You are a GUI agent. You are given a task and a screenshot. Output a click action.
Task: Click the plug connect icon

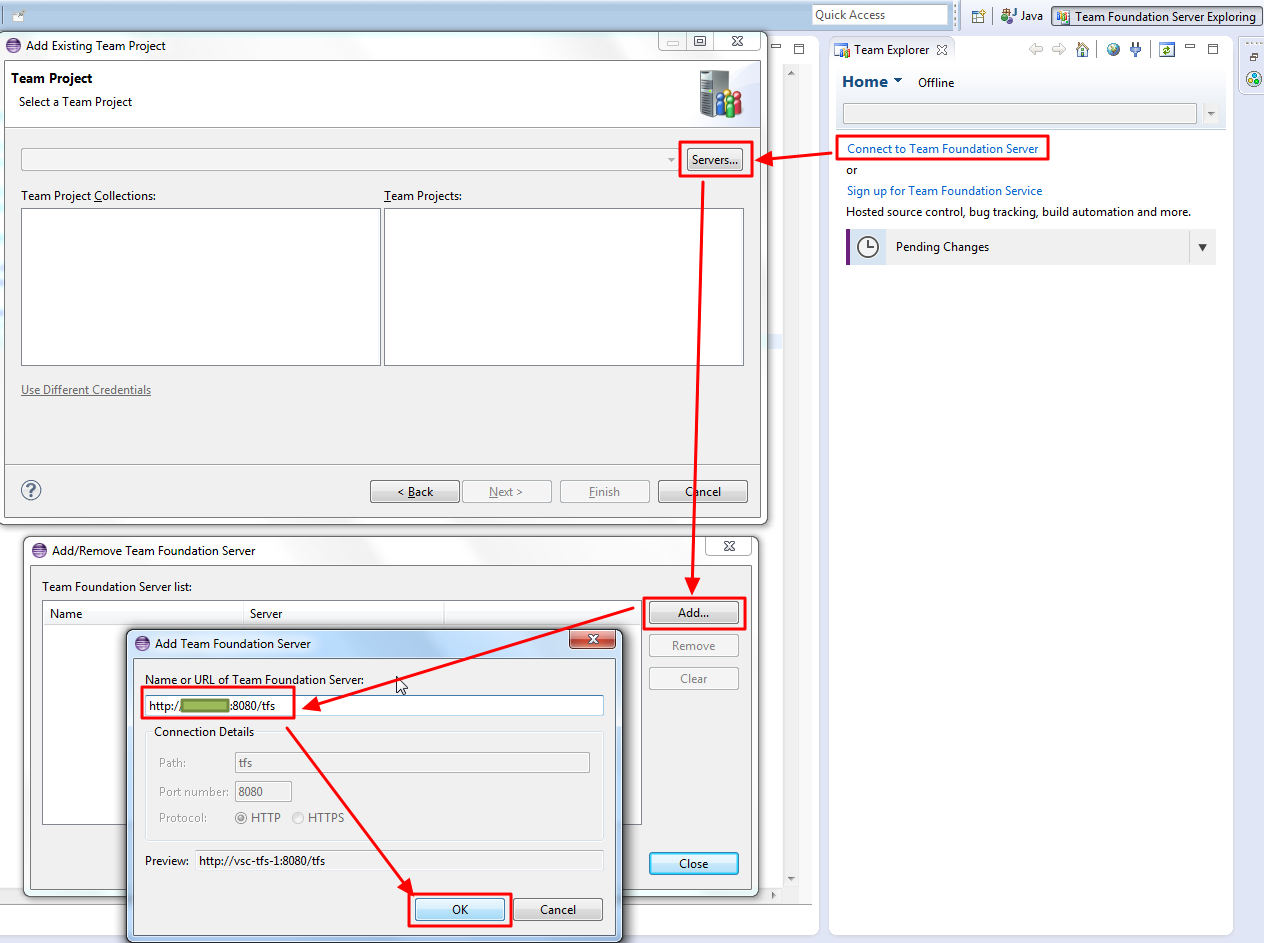[x=1136, y=49]
